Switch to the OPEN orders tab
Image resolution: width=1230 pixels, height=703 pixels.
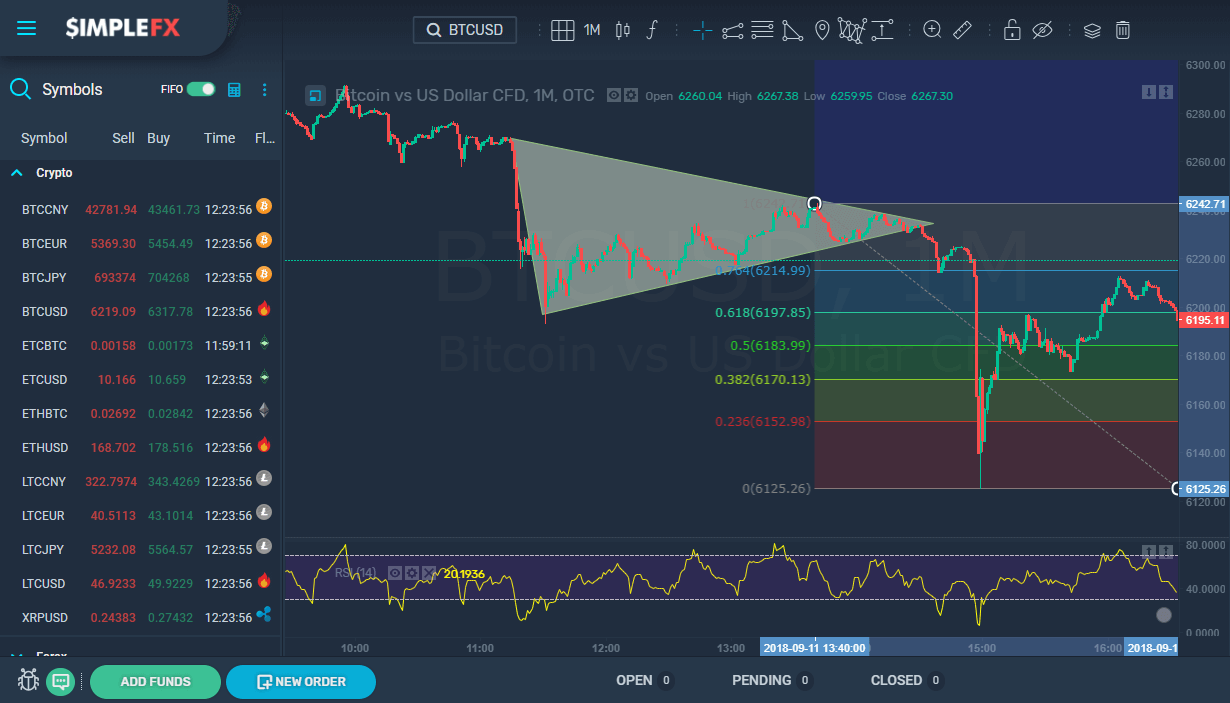tap(645, 680)
